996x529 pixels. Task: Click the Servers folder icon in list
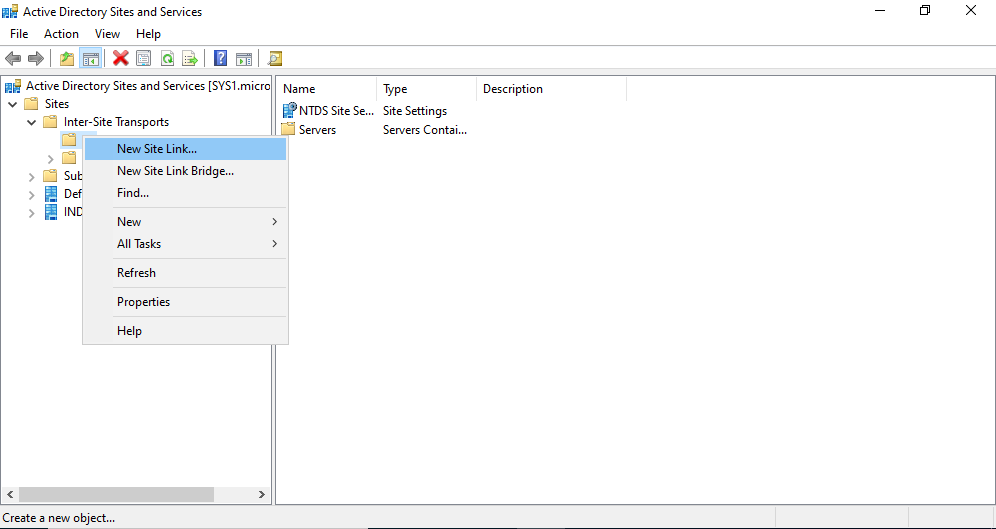tap(289, 130)
